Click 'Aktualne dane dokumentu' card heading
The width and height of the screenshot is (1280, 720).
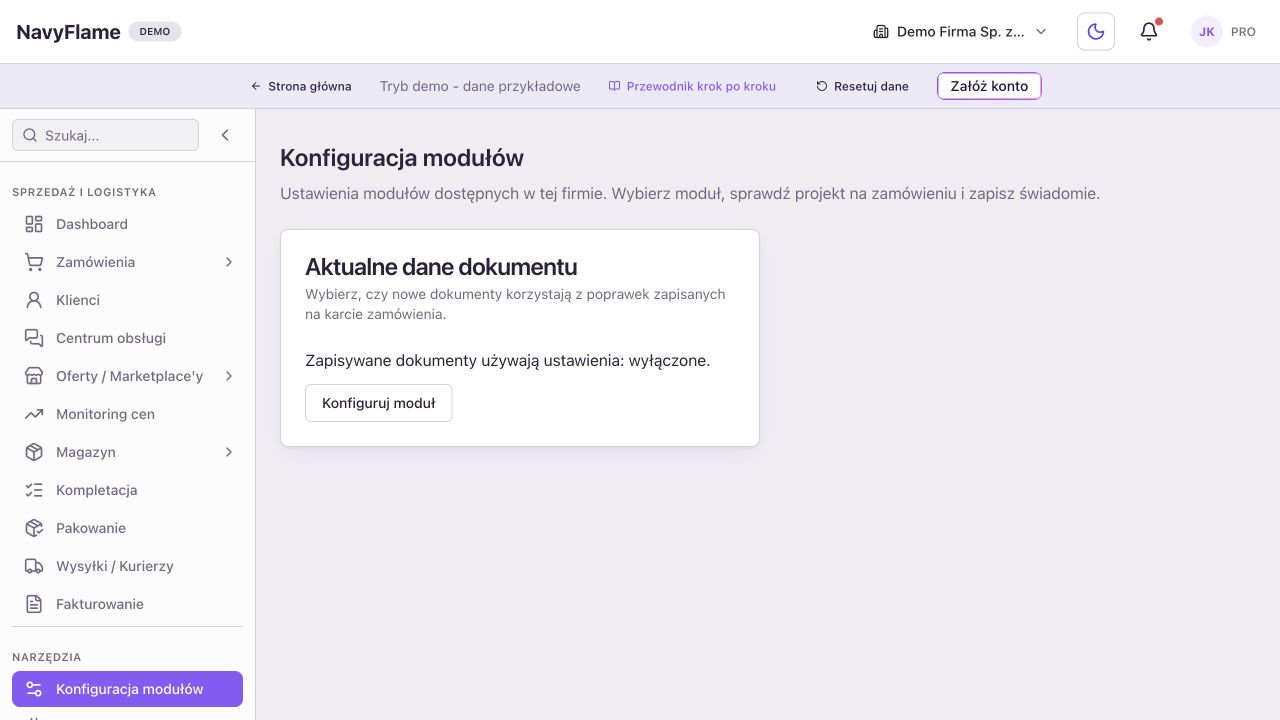click(x=441, y=267)
